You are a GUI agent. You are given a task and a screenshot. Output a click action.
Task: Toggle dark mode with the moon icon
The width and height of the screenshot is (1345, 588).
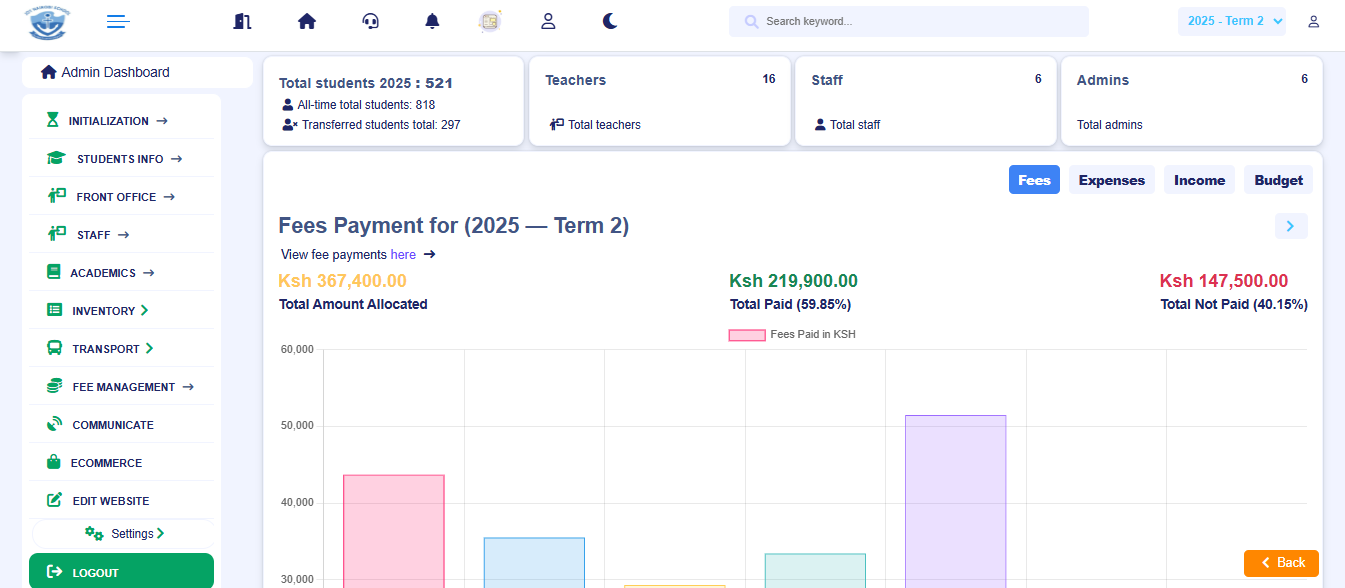[610, 21]
